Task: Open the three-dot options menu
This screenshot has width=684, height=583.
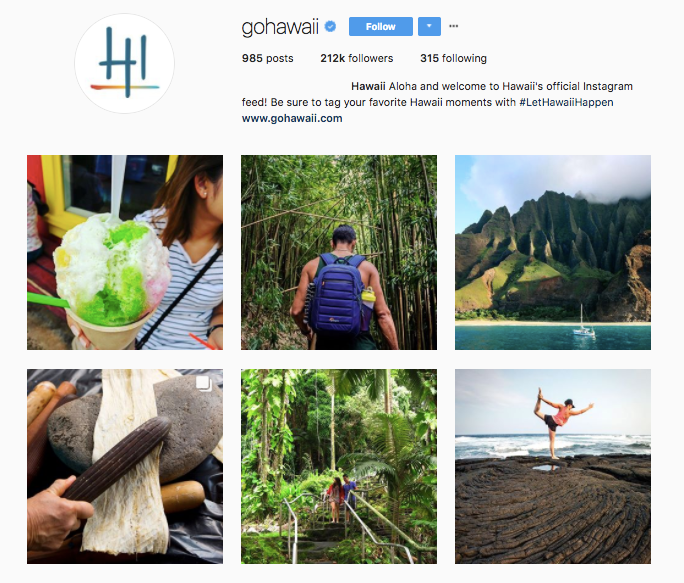Action: (454, 26)
